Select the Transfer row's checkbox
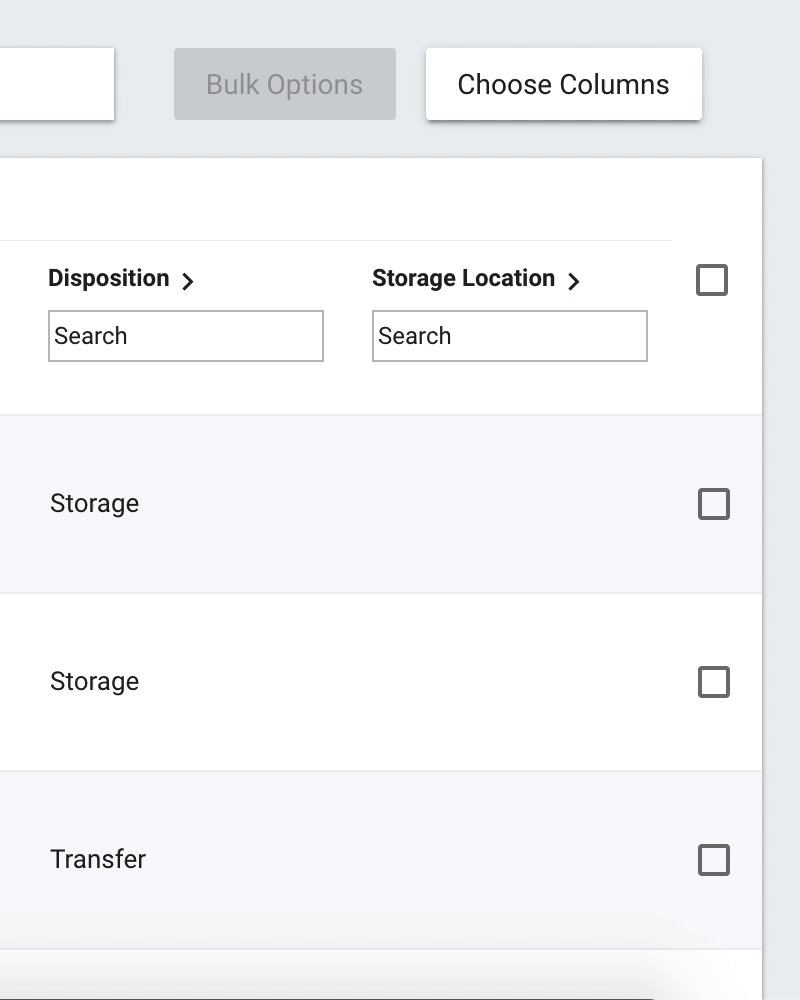This screenshot has height=1000, width=800. click(x=714, y=860)
